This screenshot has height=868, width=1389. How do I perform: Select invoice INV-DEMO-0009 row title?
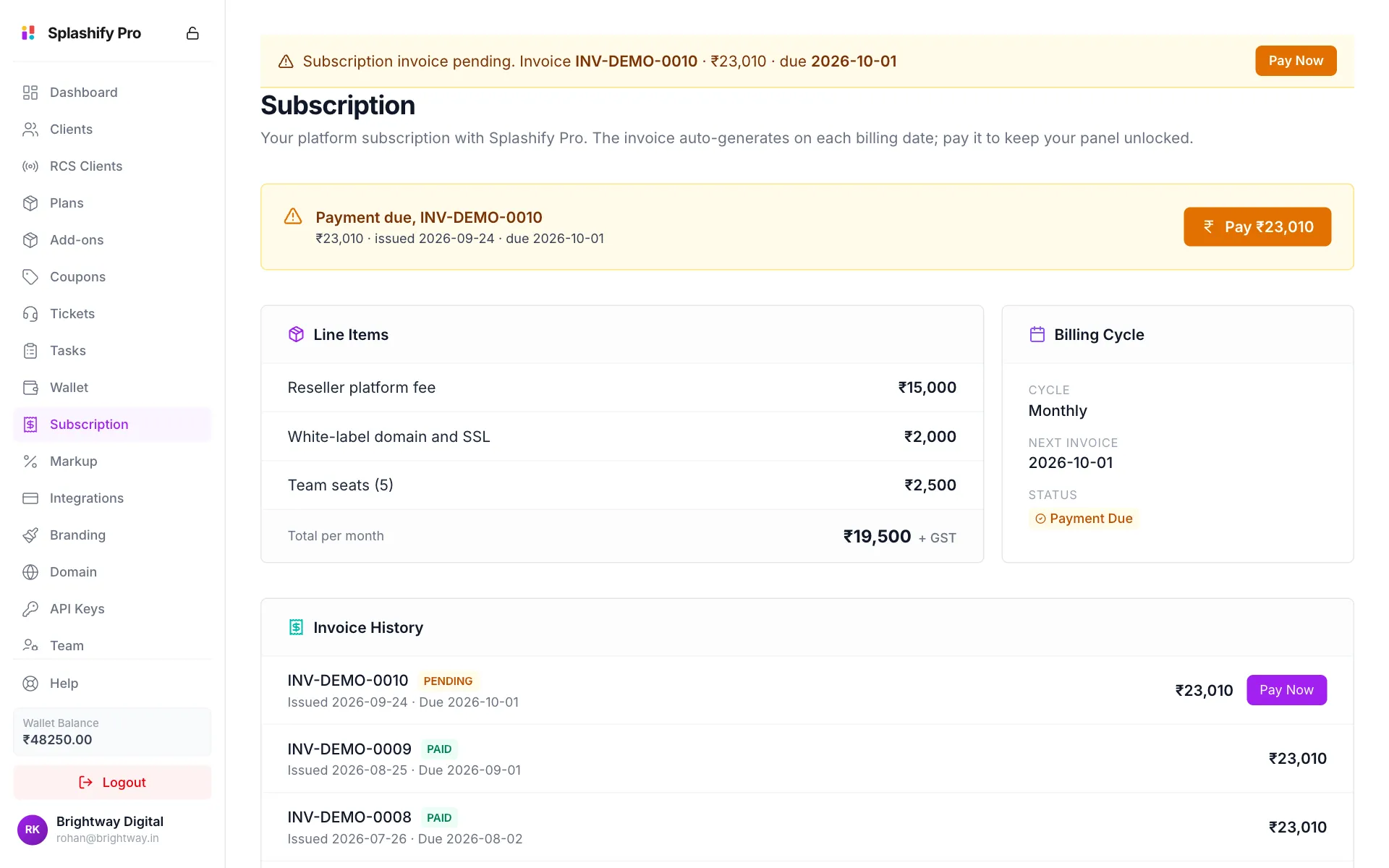(349, 749)
